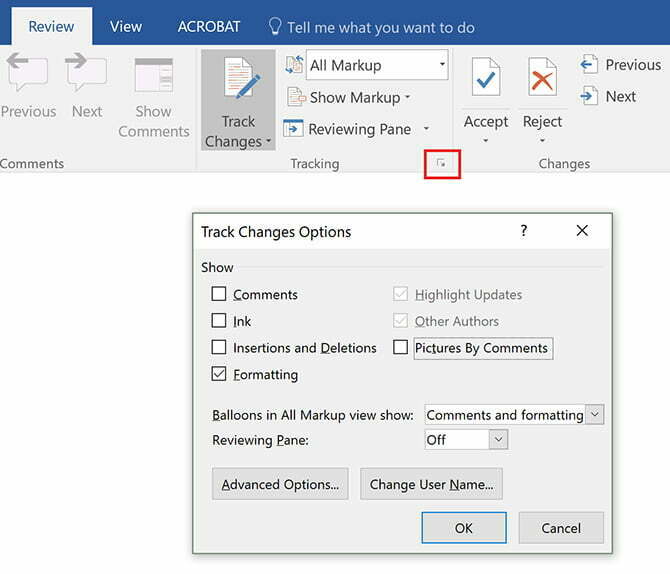The width and height of the screenshot is (670, 574).
Task: Uncheck the Formatting checkbox
Action: point(219,374)
